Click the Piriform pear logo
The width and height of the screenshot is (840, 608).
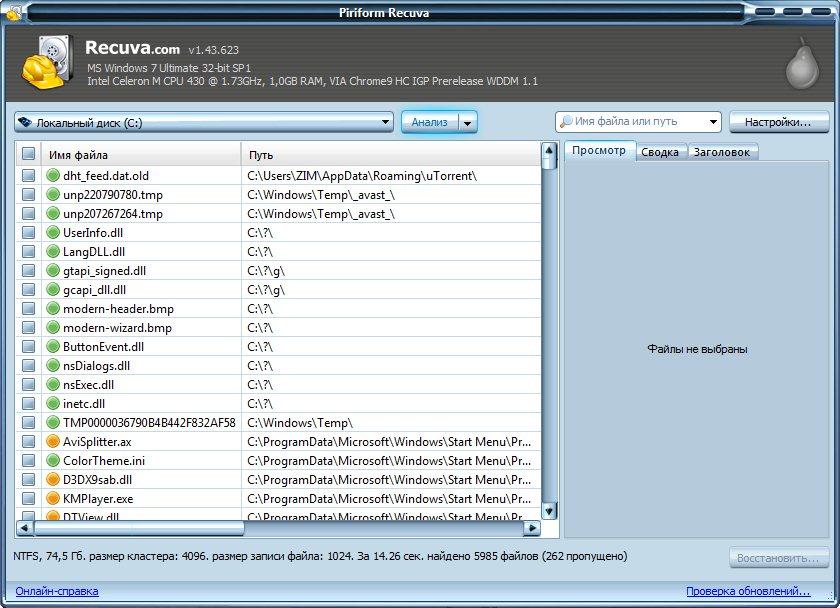click(x=802, y=63)
